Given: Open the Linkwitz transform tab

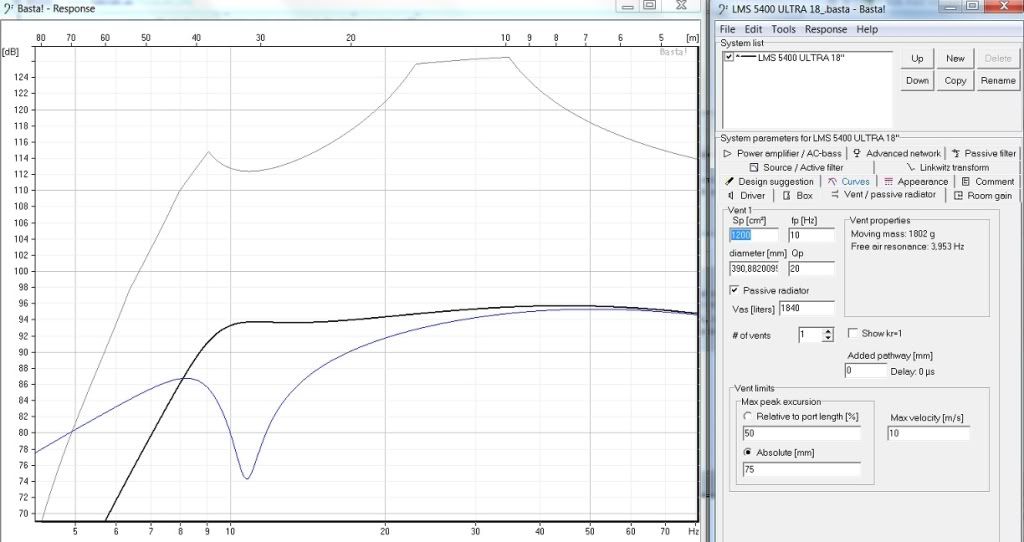Looking at the screenshot, I should 947,167.
